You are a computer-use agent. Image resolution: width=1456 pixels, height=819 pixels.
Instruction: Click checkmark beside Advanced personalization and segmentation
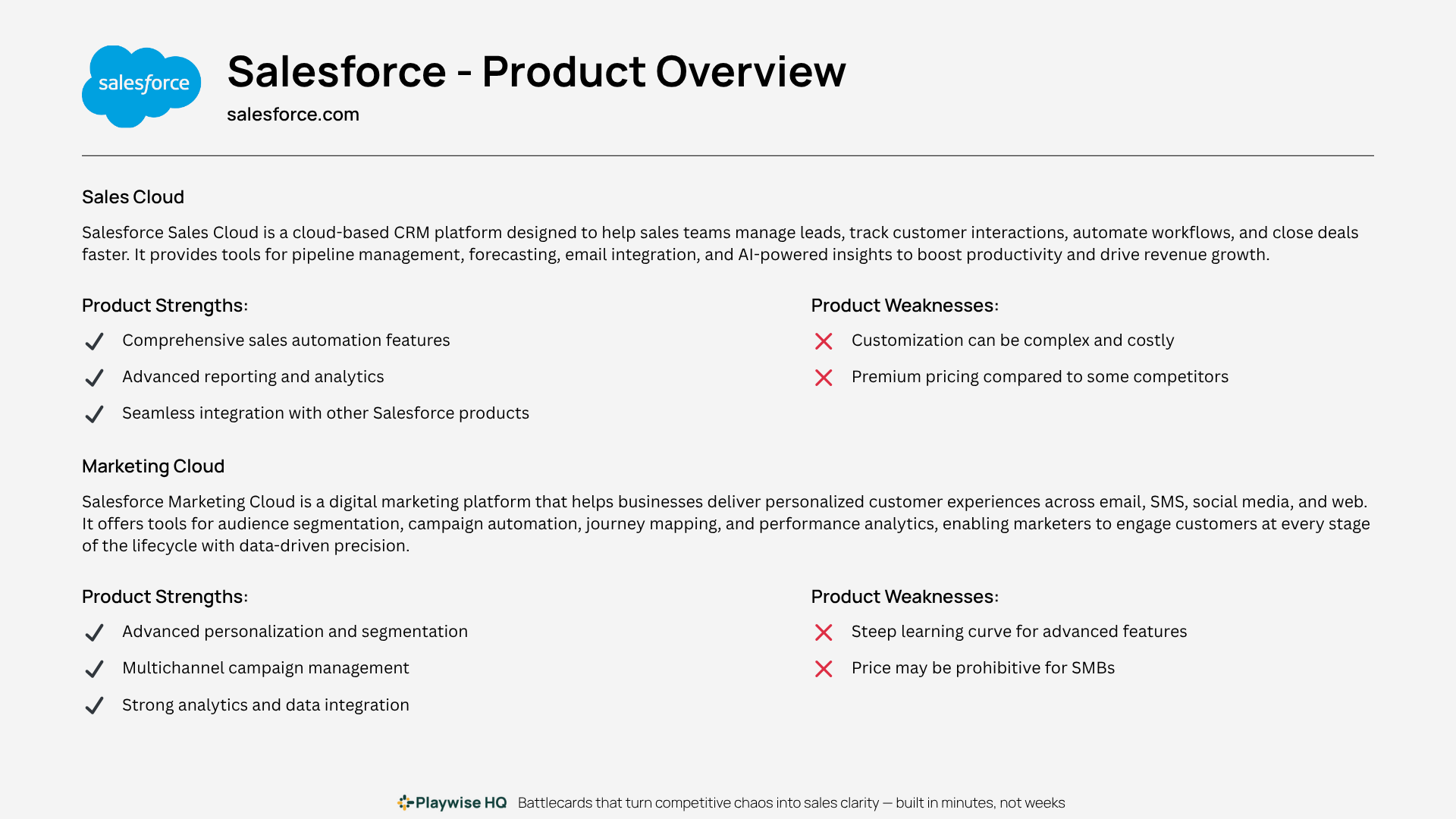coord(94,632)
